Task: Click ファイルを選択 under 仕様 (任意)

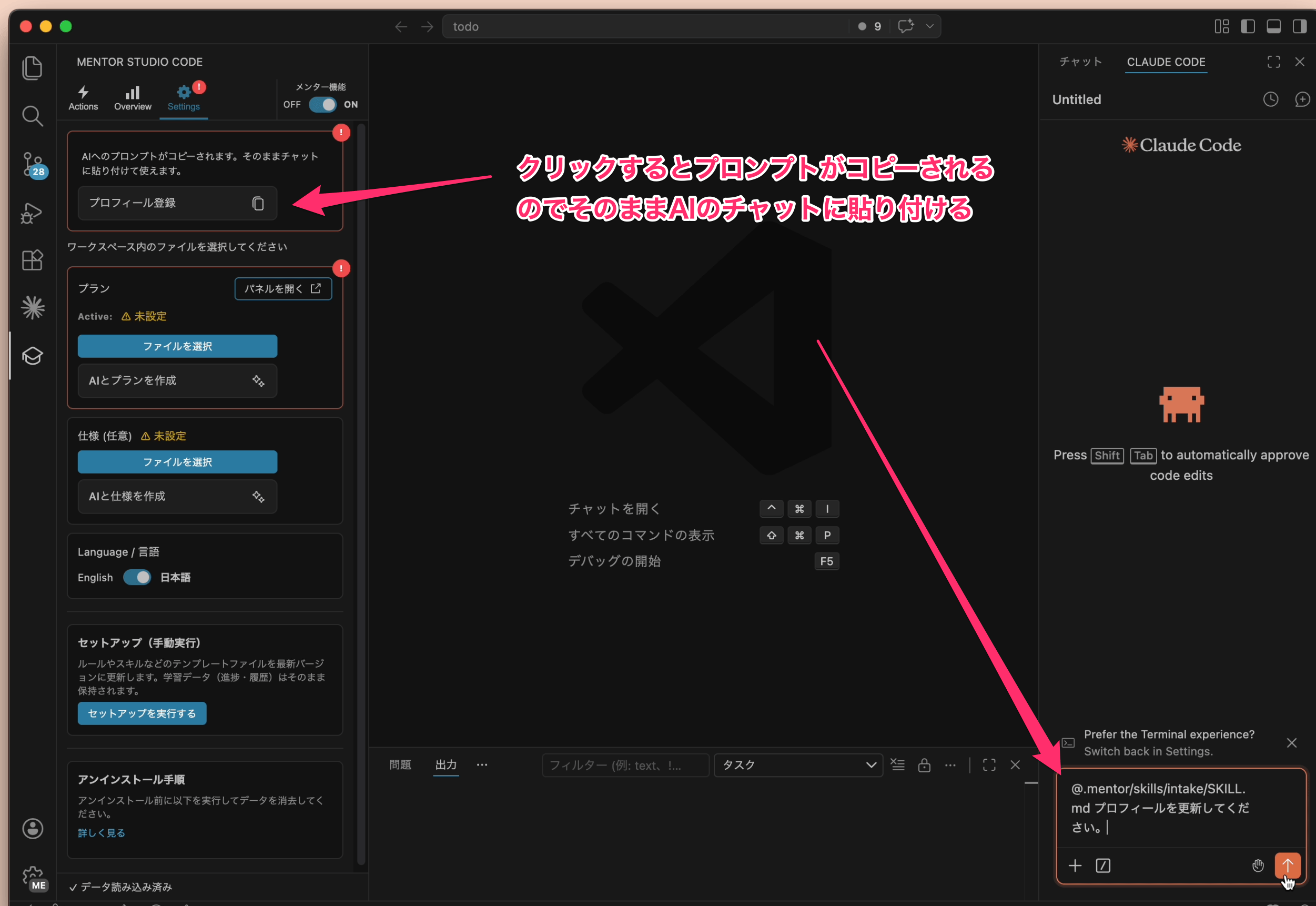Action: (177, 462)
